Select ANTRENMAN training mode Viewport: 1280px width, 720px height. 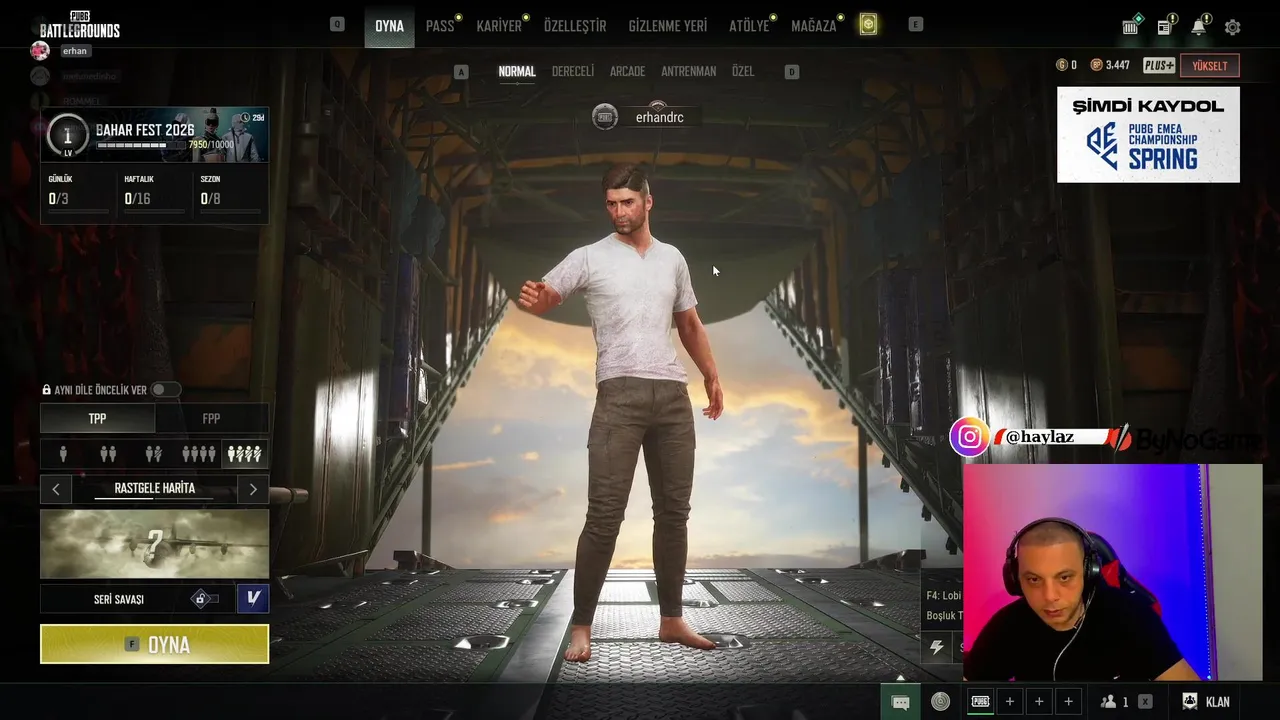688,72
